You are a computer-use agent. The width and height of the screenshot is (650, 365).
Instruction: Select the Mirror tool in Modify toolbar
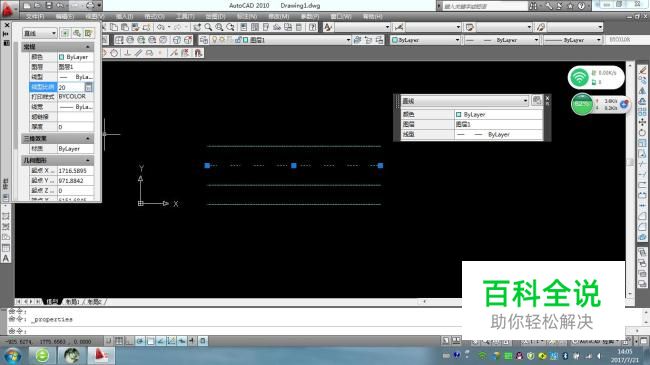642,90
